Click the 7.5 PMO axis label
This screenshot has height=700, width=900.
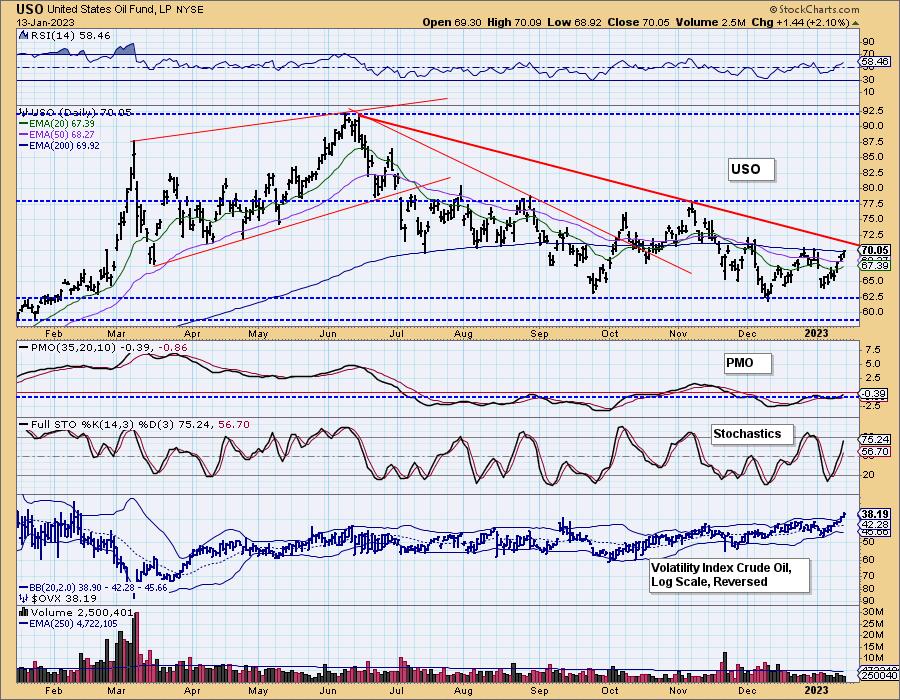872,349
